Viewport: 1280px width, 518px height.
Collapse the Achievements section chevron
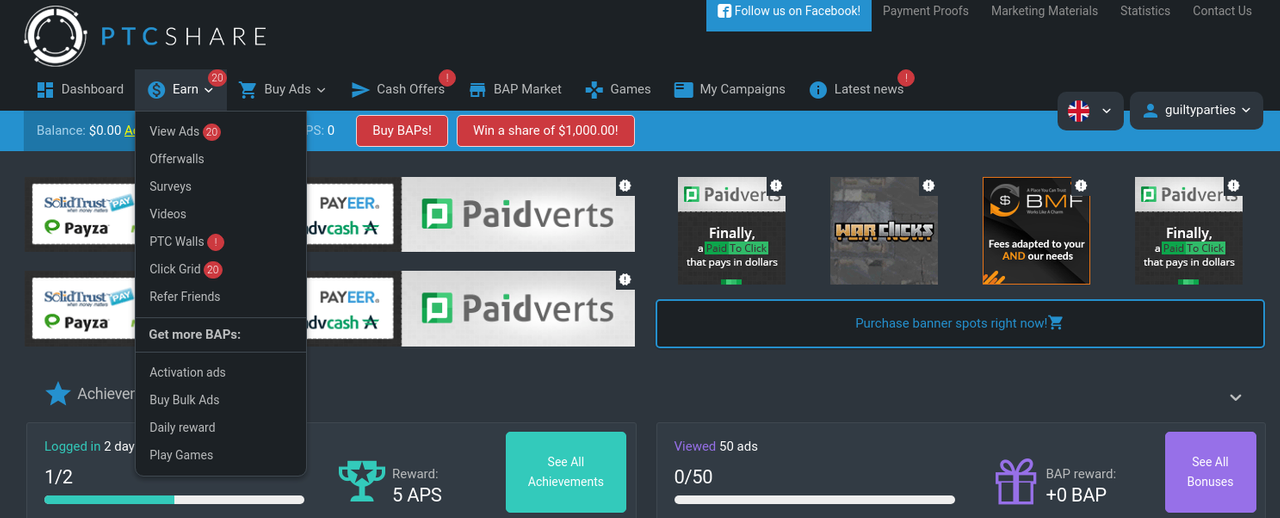[1236, 397]
